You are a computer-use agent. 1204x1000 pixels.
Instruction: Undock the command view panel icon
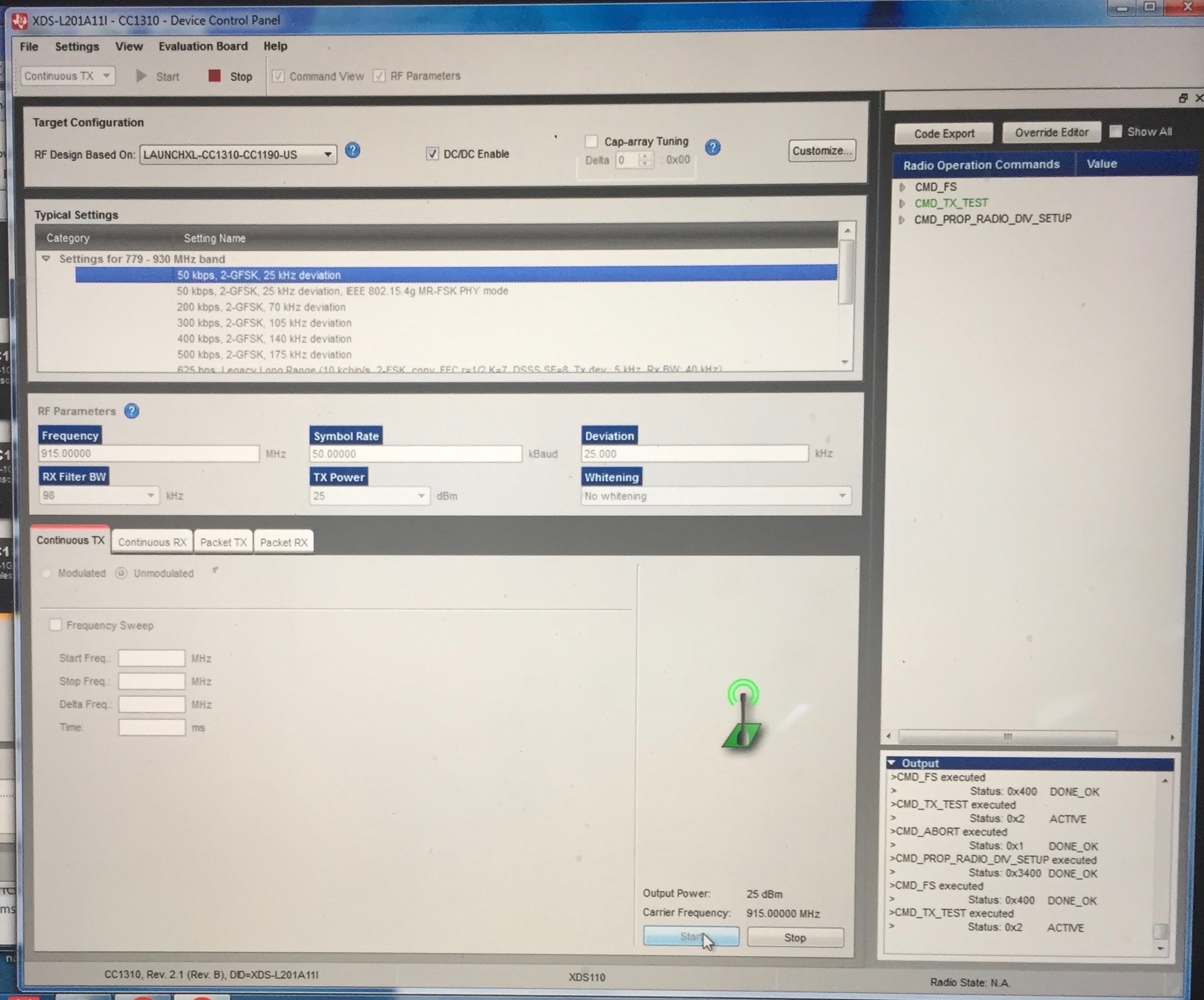coord(1183,99)
